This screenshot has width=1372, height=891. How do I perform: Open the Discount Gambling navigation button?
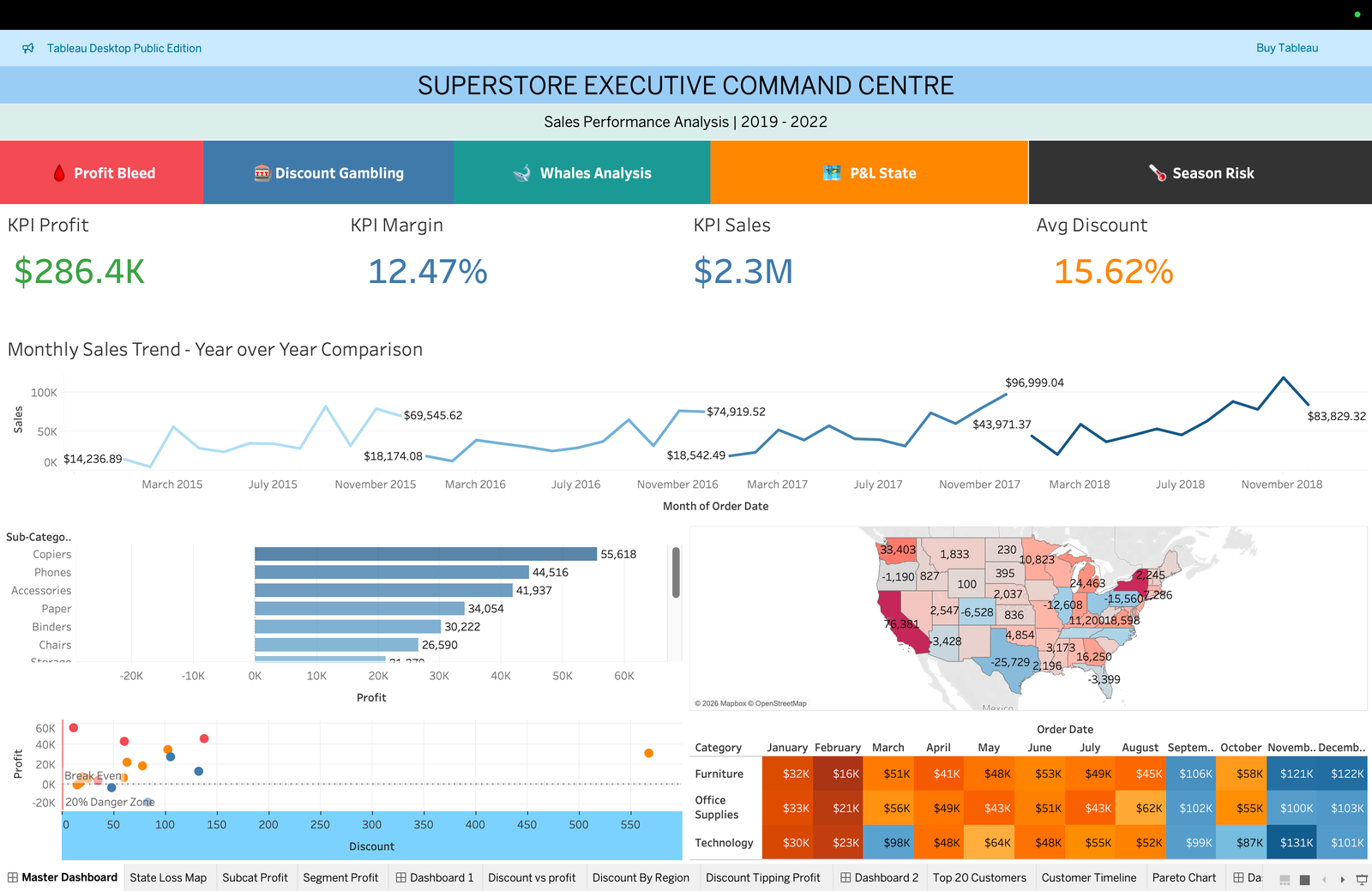pos(328,172)
